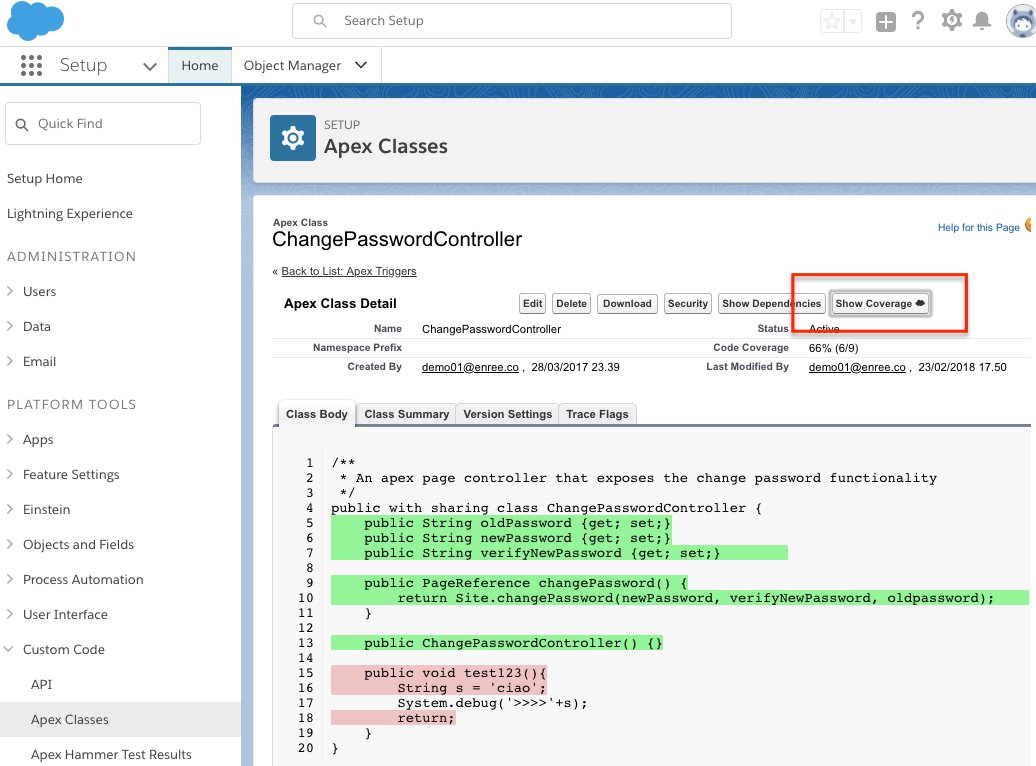This screenshot has width=1036, height=766.
Task: Click the Edit button
Action: 533,303
